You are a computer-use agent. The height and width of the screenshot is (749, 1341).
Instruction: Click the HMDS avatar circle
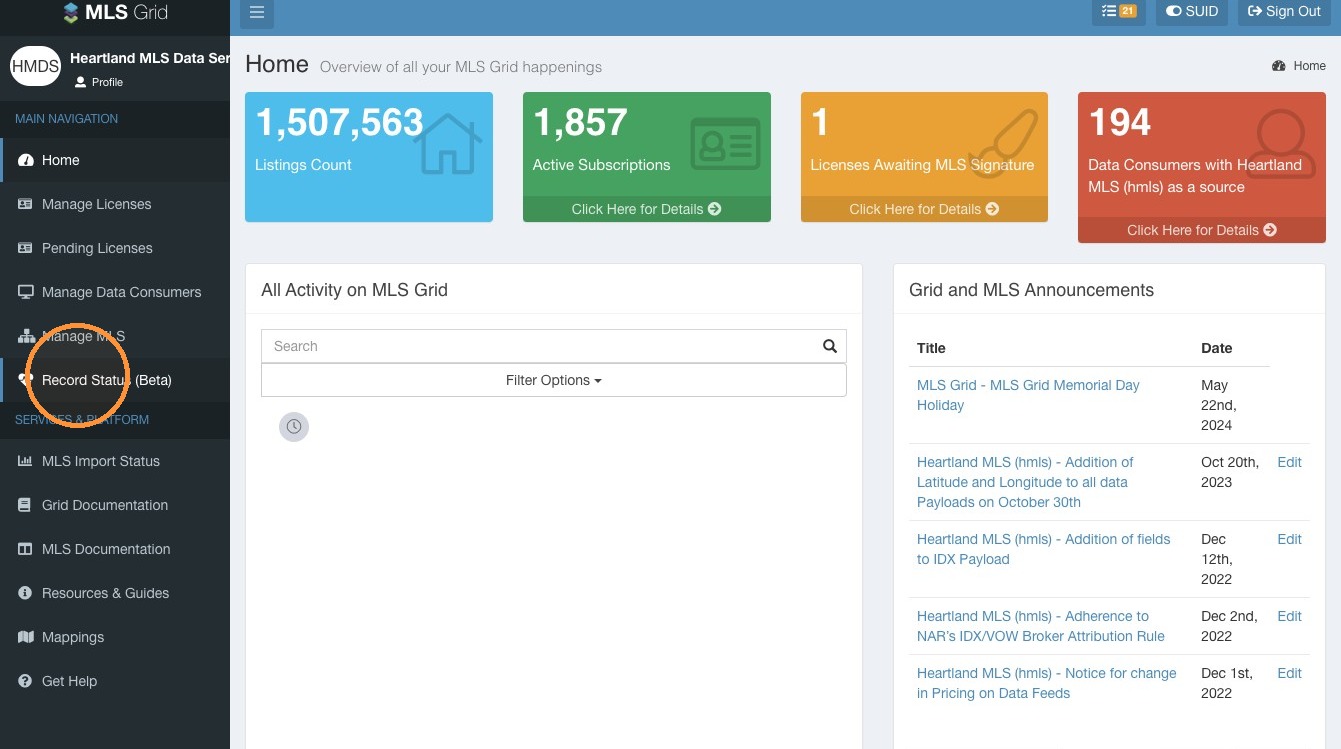tap(35, 67)
